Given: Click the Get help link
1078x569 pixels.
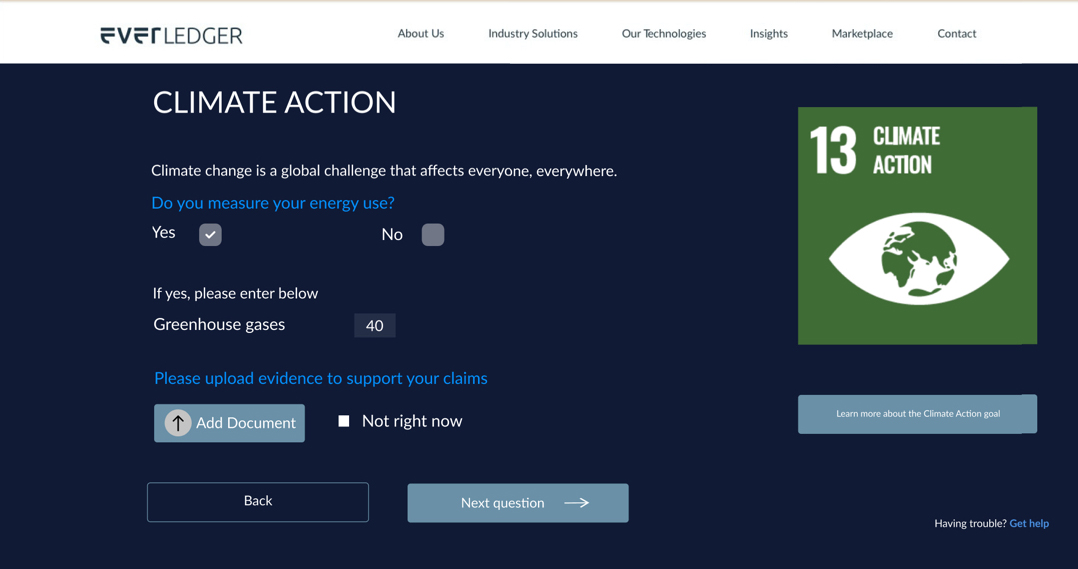Looking at the screenshot, I should (x=1028, y=524).
